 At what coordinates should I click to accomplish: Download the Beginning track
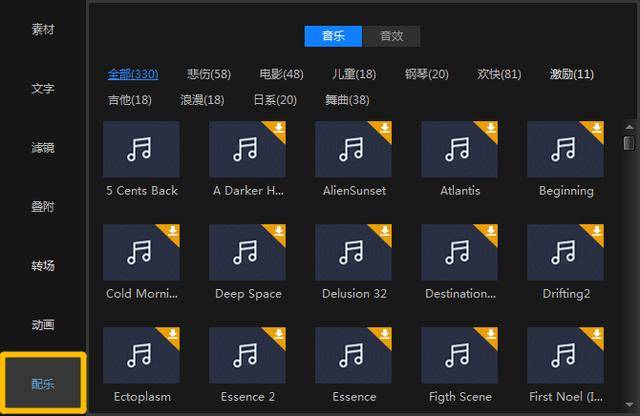(596, 128)
